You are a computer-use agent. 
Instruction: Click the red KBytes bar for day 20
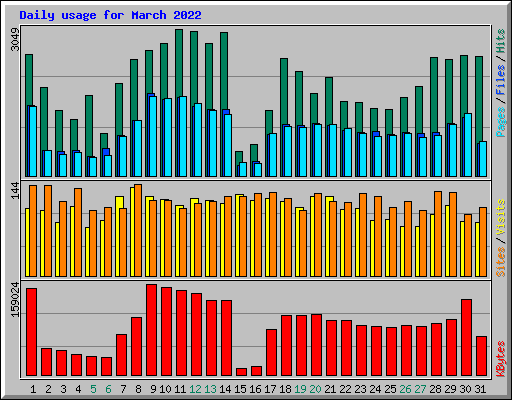pyautogui.click(x=316, y=345)
